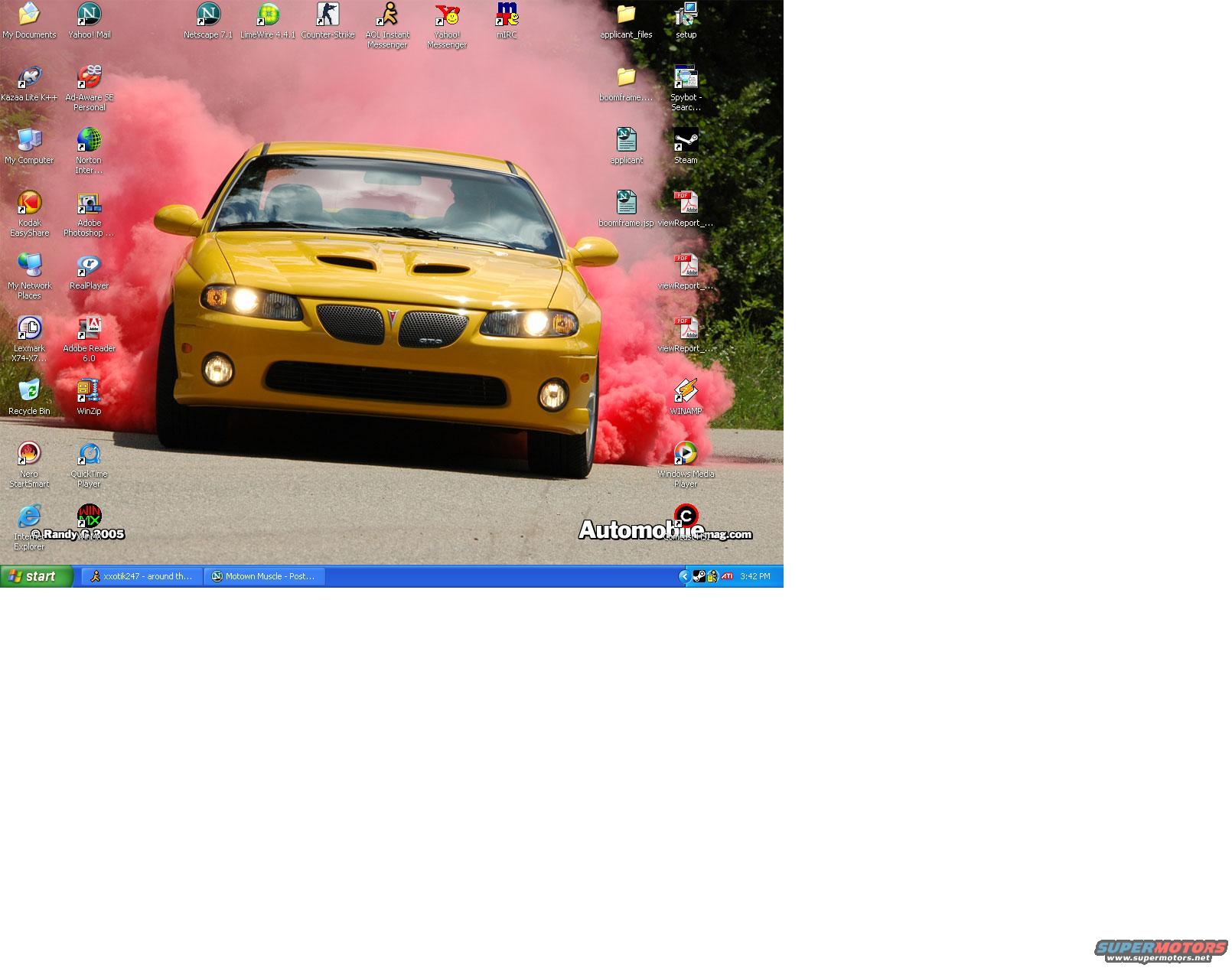Select the RealPlayer shortcut

(x=89, y=272)
